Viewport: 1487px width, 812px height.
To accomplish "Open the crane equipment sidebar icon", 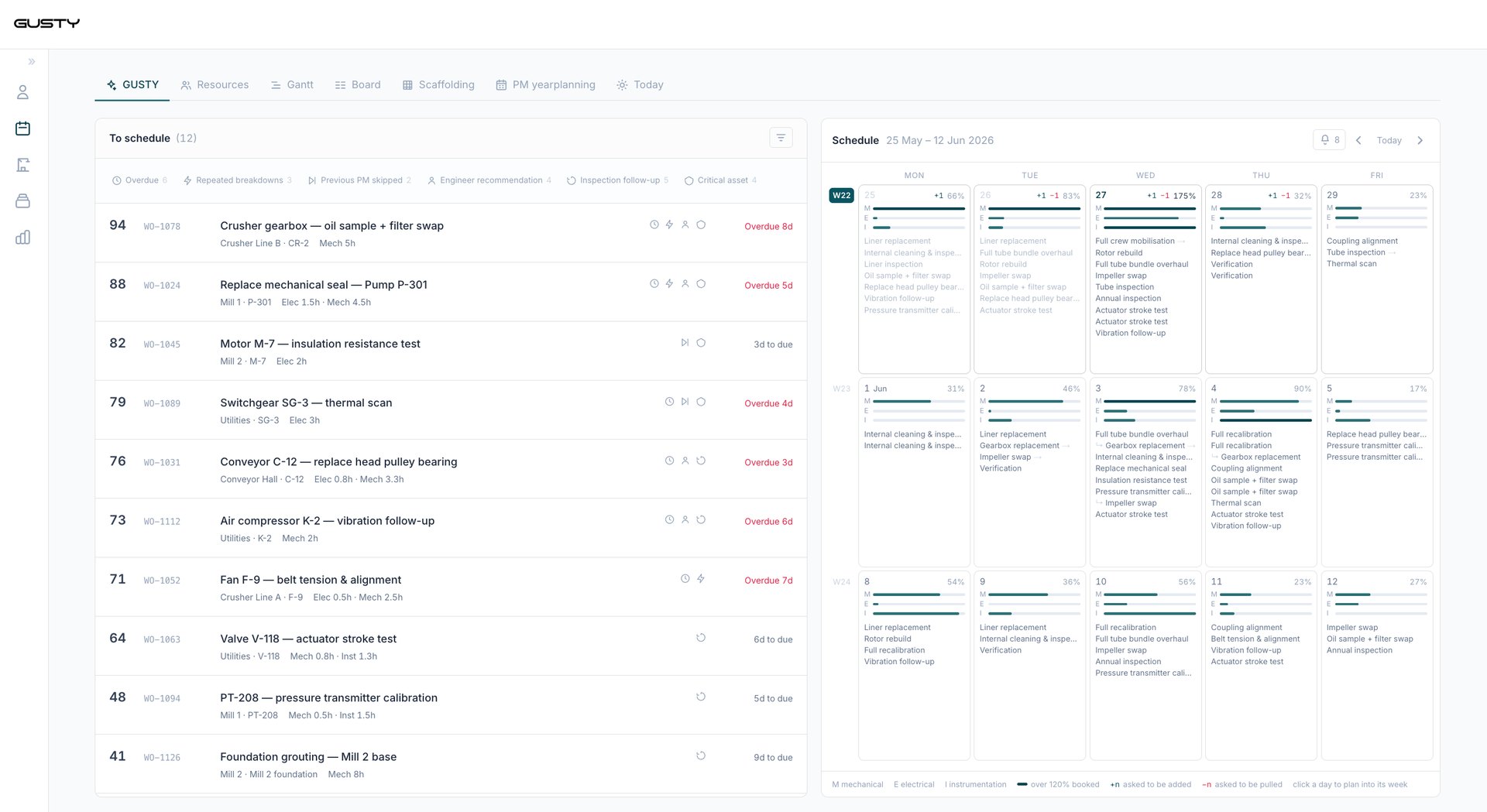I will point(22,165).
